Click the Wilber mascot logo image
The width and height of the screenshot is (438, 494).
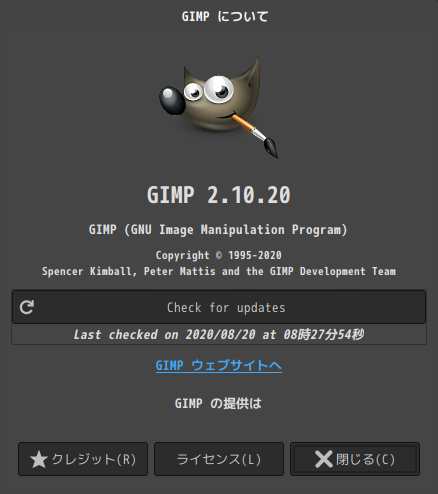tap(218, 107)
